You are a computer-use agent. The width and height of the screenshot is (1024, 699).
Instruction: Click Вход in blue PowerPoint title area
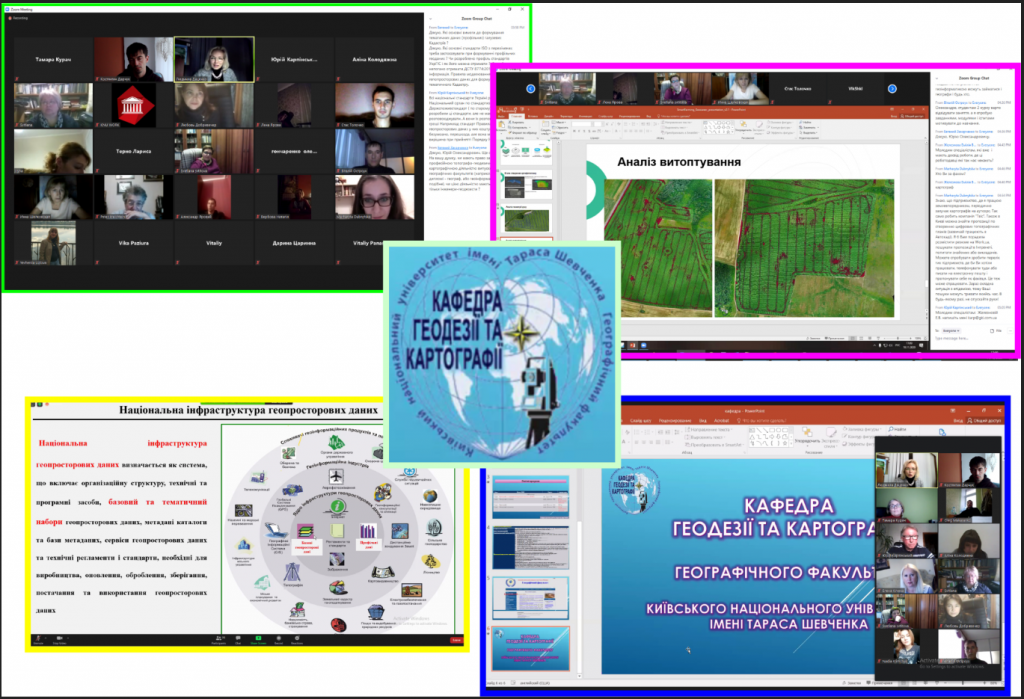tap(958, 421)
